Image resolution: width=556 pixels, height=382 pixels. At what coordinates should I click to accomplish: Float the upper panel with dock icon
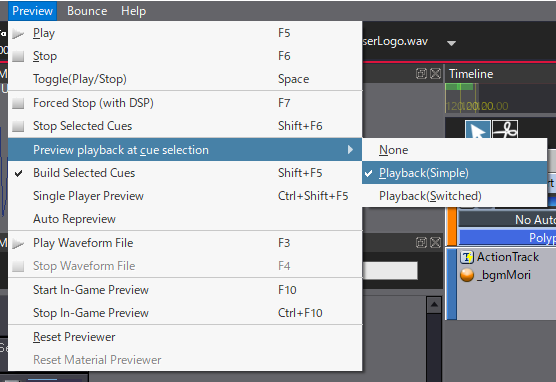[421, 73]
